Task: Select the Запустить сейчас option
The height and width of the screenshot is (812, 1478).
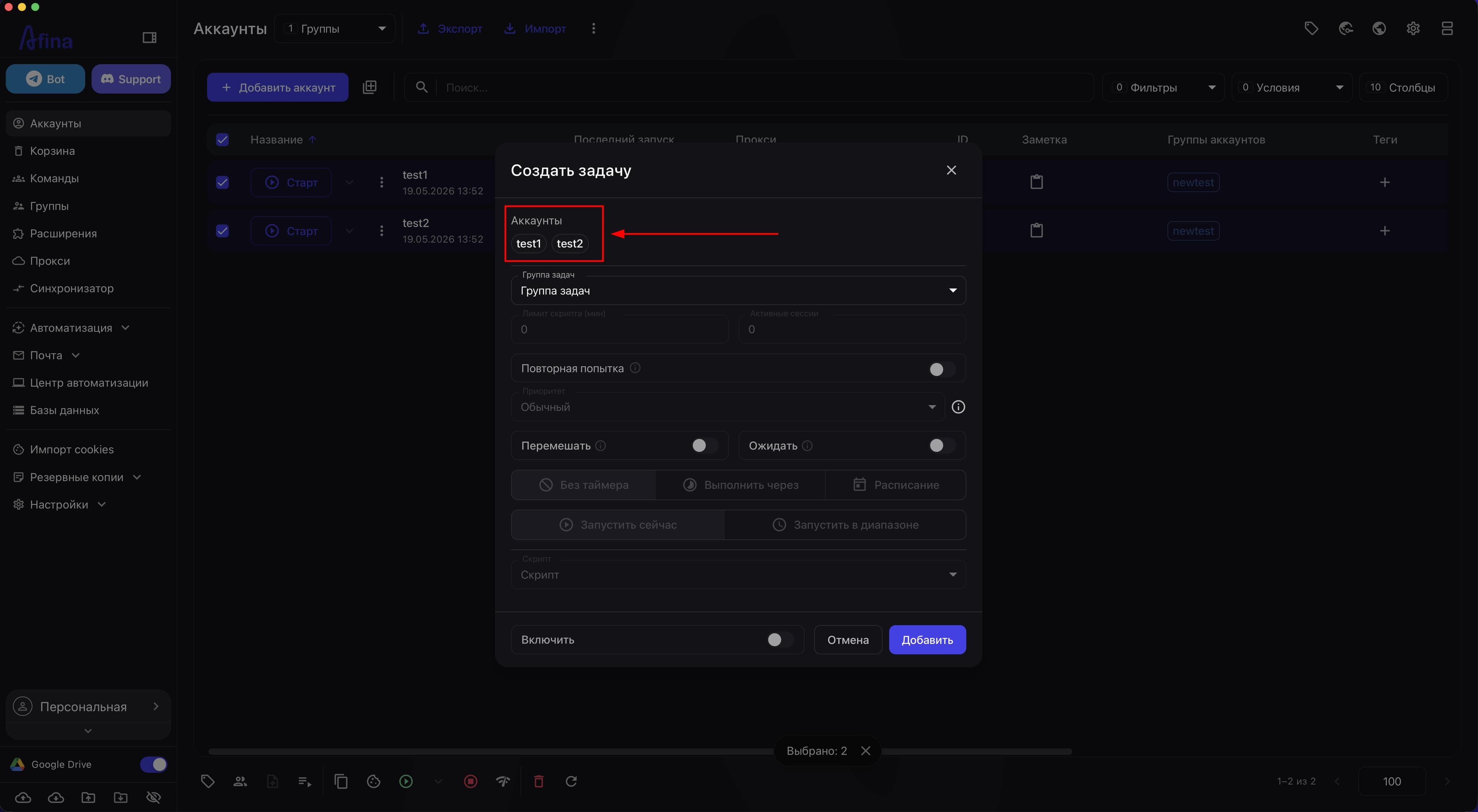Action: pyautogui.click(x=618, y=525)
